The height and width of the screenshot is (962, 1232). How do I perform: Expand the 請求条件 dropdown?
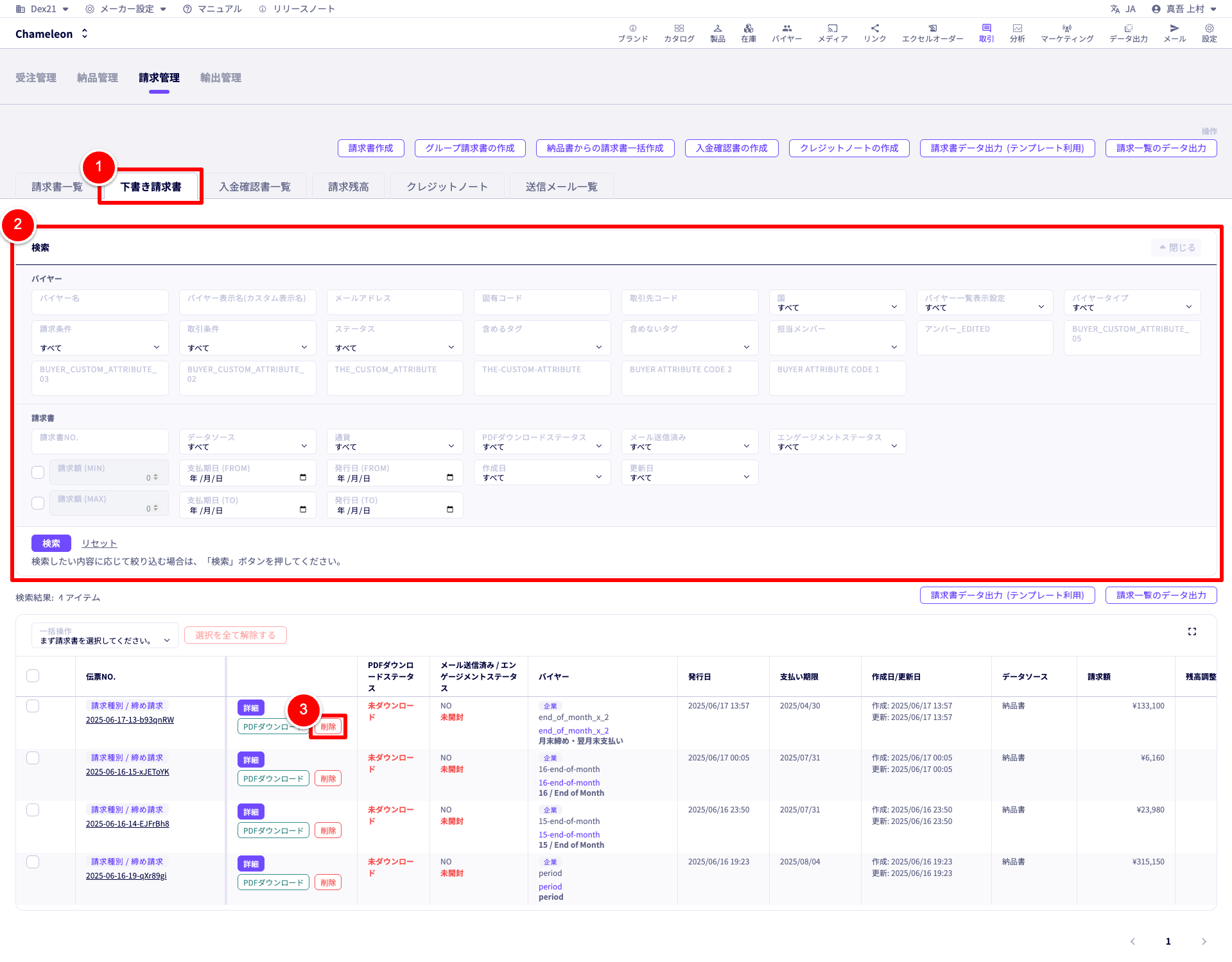pos(100,338)
